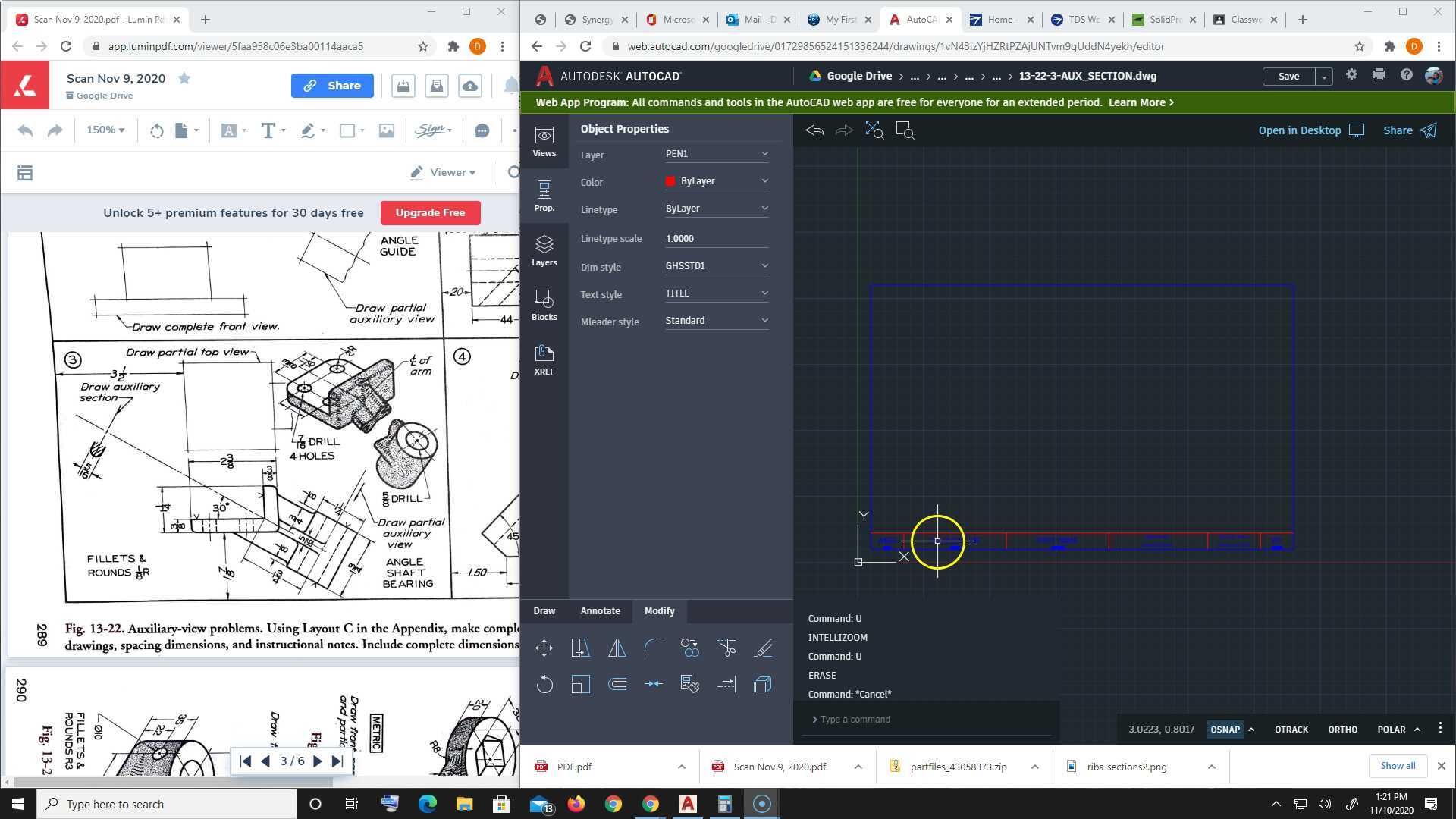Switch to the Draw tab

coord(544,610)
